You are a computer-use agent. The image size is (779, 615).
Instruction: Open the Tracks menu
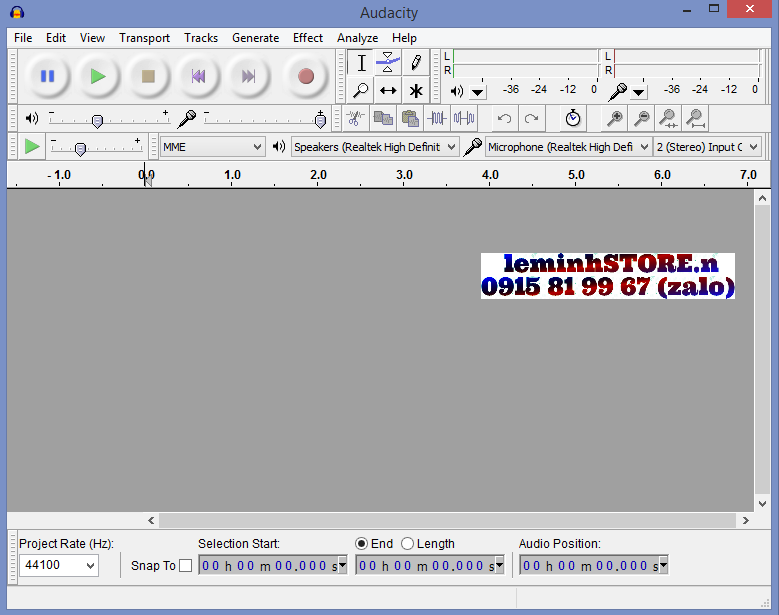click(201, 38)
